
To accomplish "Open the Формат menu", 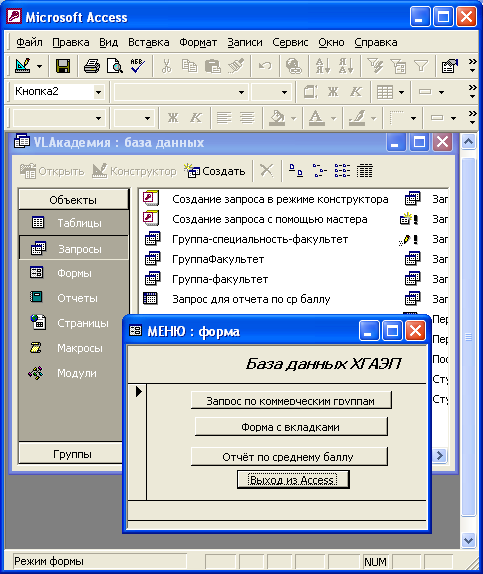I will [198, 42].
